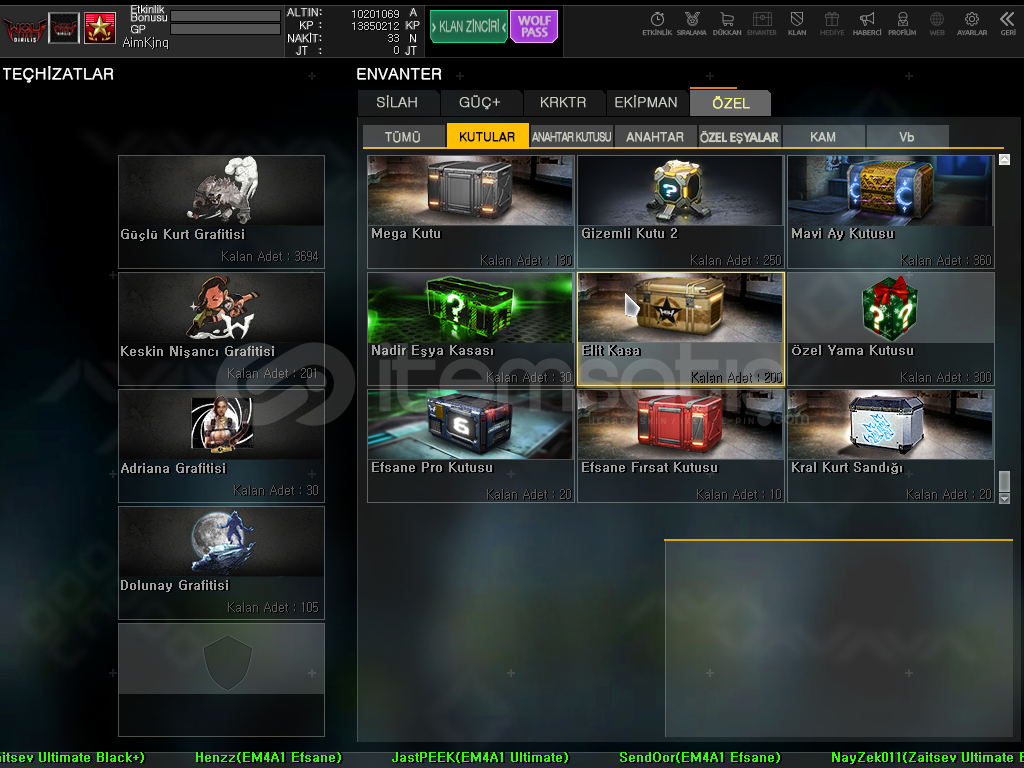1024x768 pixels.
Task: Go back with the GERİ arrow
Action: click(x=1008, y=24)
